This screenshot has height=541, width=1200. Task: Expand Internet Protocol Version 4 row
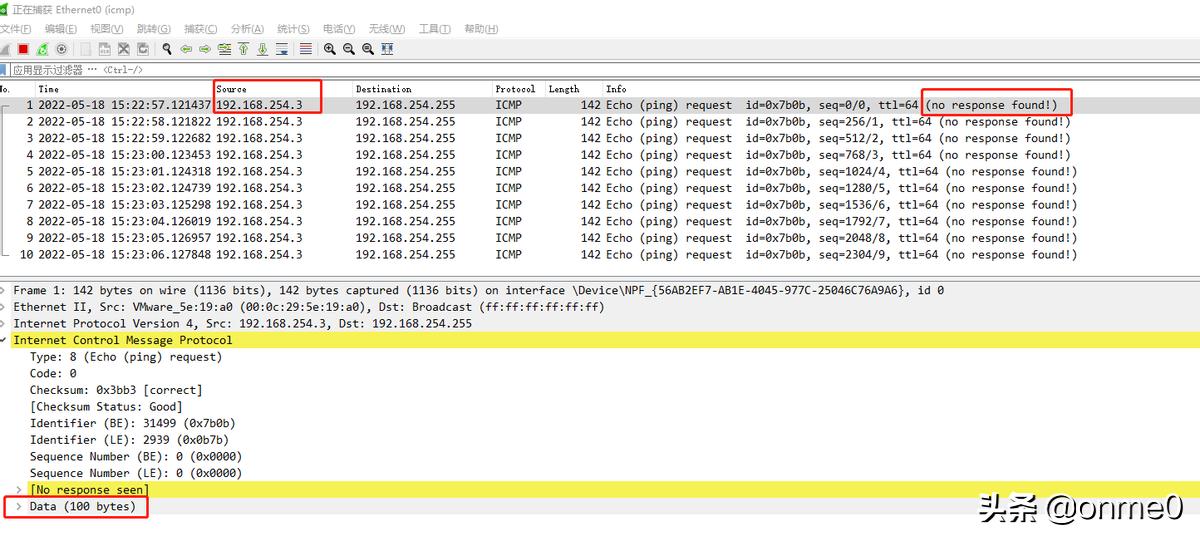pos(4,323)
